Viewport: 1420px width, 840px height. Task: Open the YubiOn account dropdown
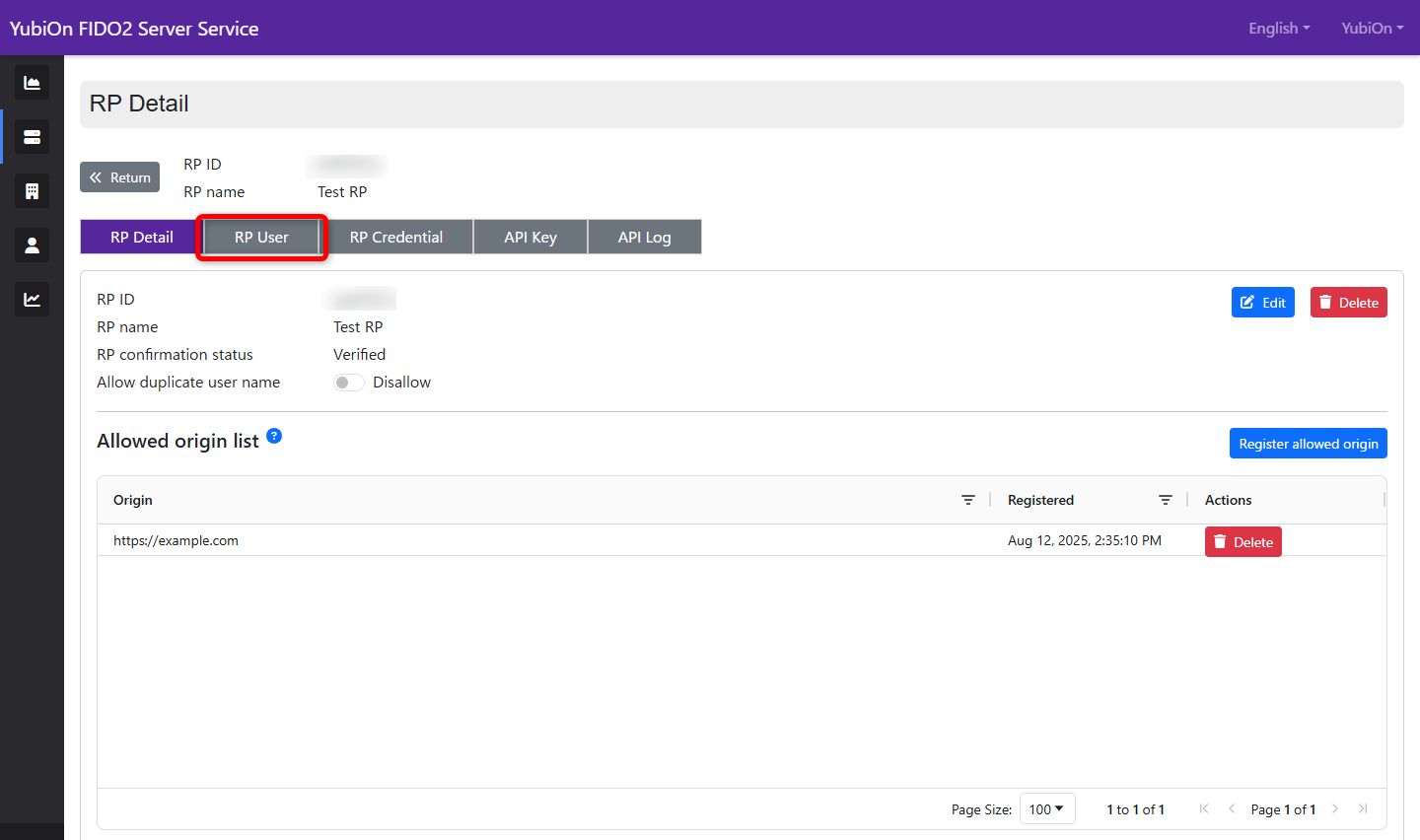click(x=1372, y=29)
